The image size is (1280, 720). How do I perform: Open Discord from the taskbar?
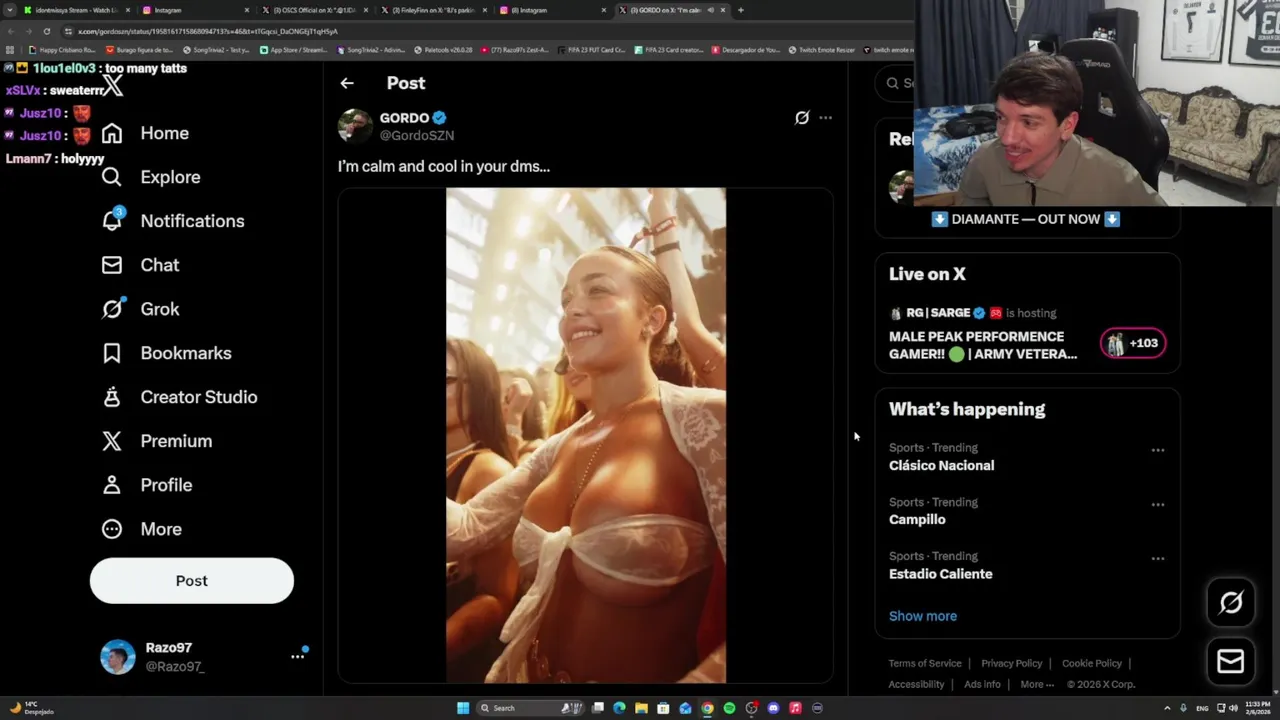pyautogui.click(x=773, y=708)
